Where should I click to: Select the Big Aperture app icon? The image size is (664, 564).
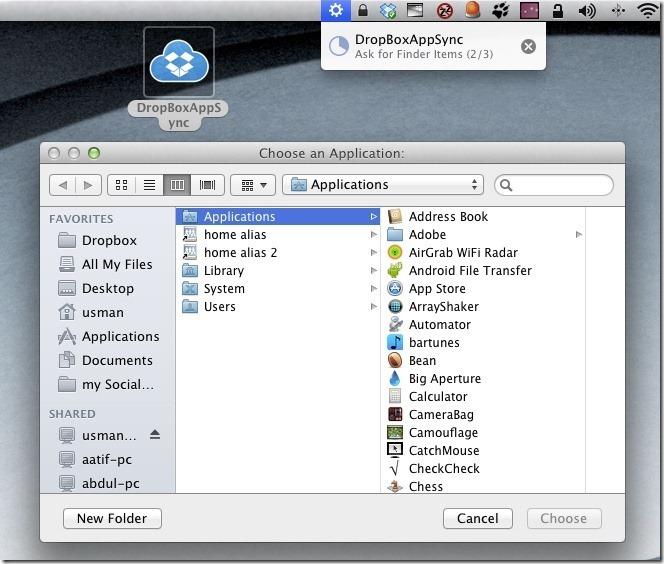click(395, 378)
